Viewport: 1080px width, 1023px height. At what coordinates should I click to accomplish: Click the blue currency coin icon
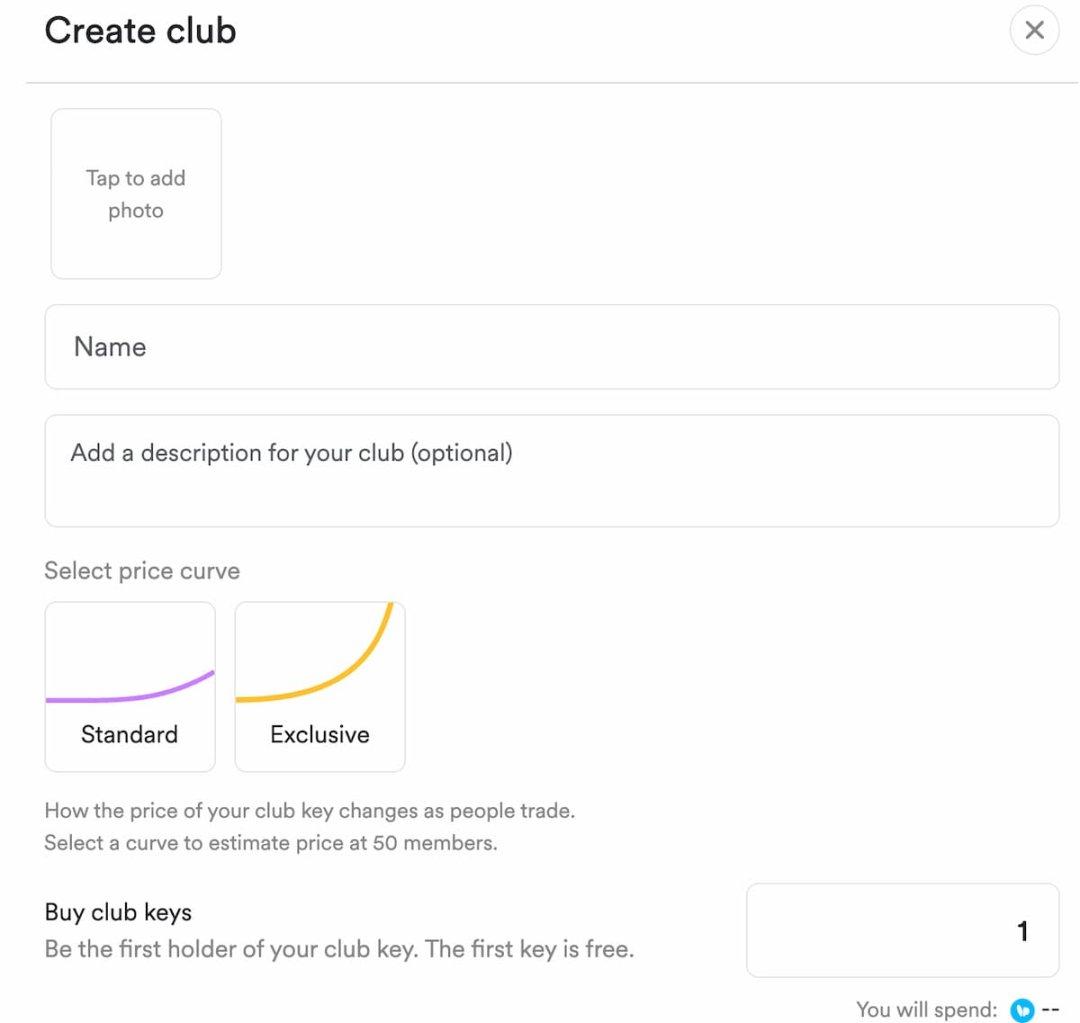(1022, 1010)
